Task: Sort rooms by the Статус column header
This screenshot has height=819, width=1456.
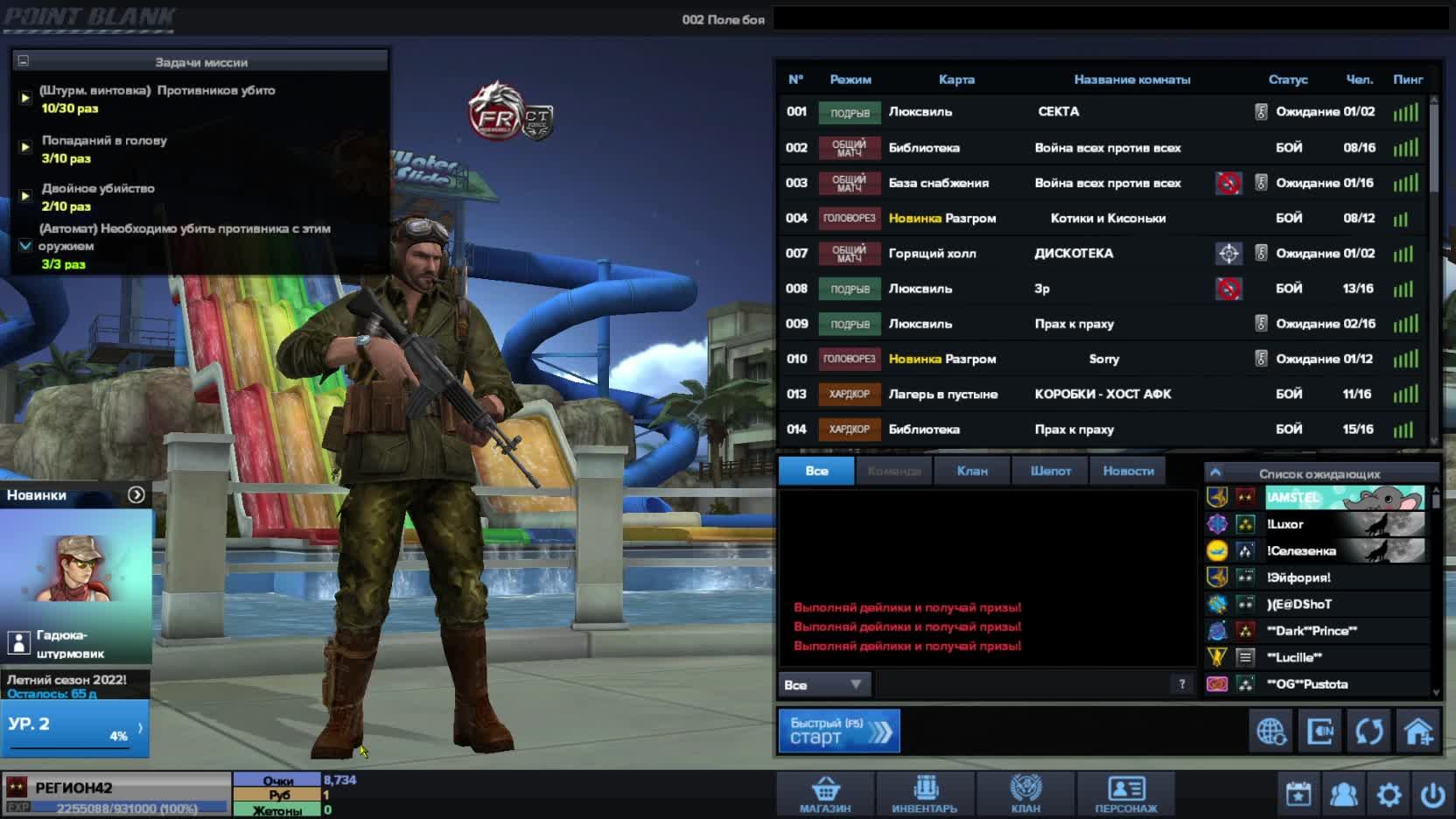Action: point(1288,80)
